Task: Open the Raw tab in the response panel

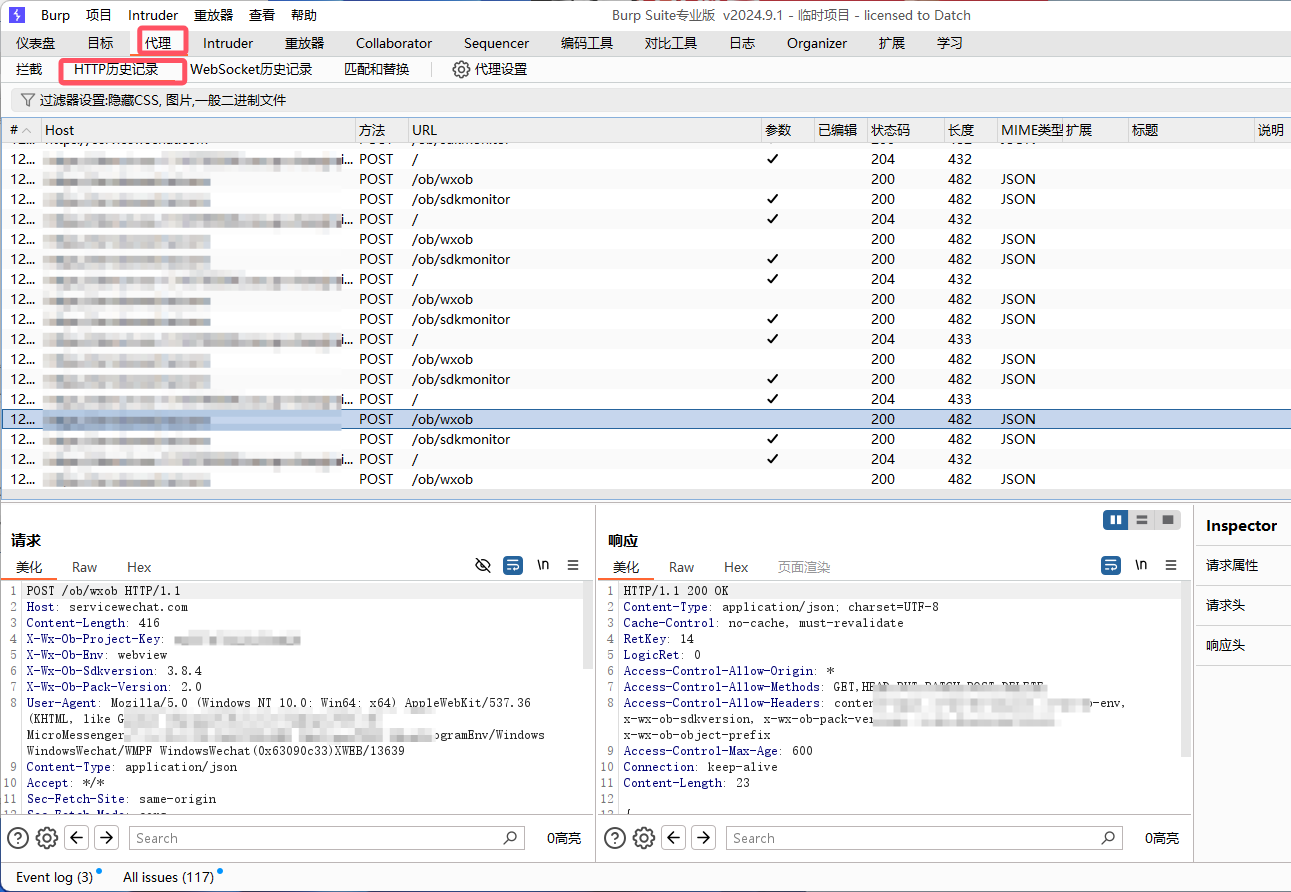Action: 681,567
